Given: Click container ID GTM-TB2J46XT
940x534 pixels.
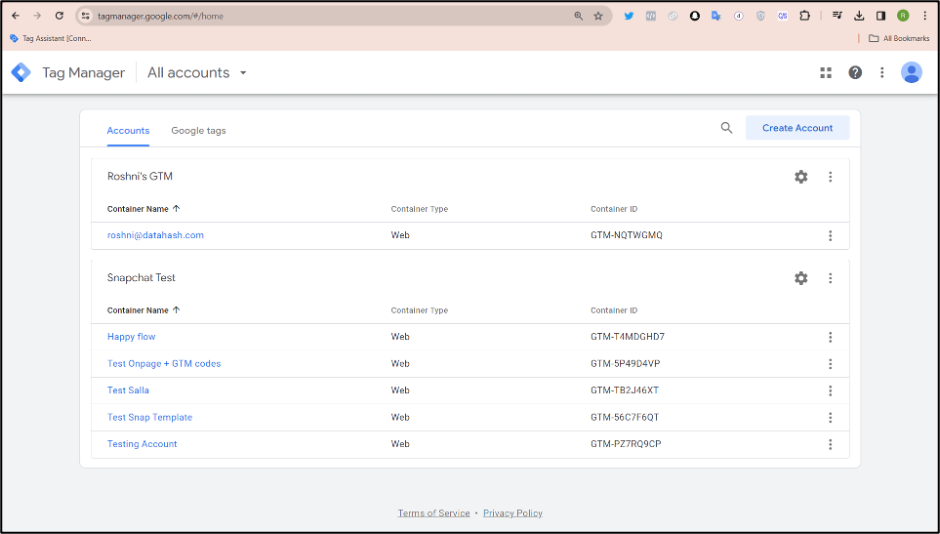Looking at the screenshot, I should click(x=625, y=390).
